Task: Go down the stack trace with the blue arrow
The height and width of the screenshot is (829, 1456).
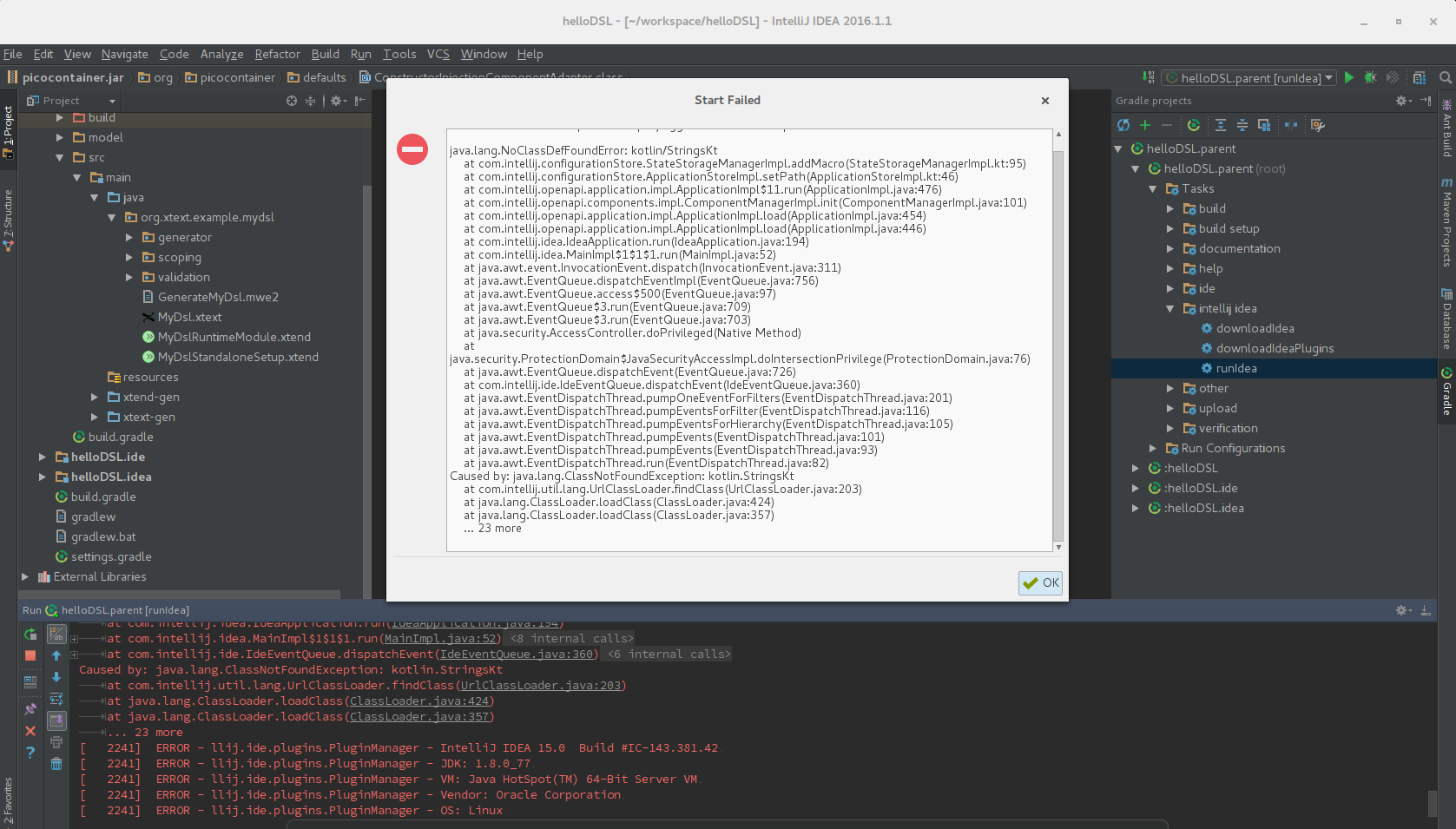Action: [x=56, y=677]
